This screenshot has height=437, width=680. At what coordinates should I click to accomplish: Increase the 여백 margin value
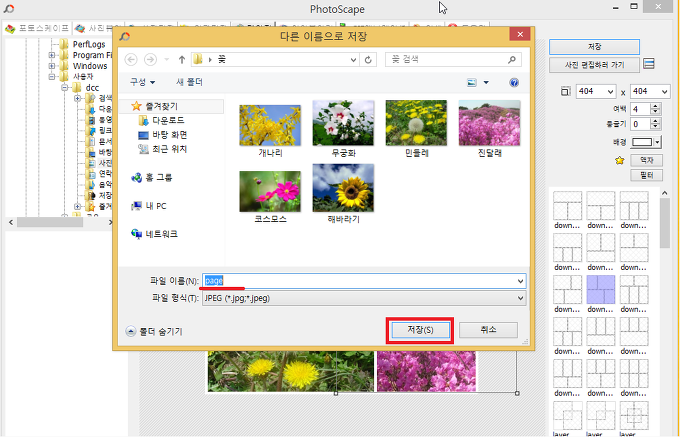coord(655,106)
